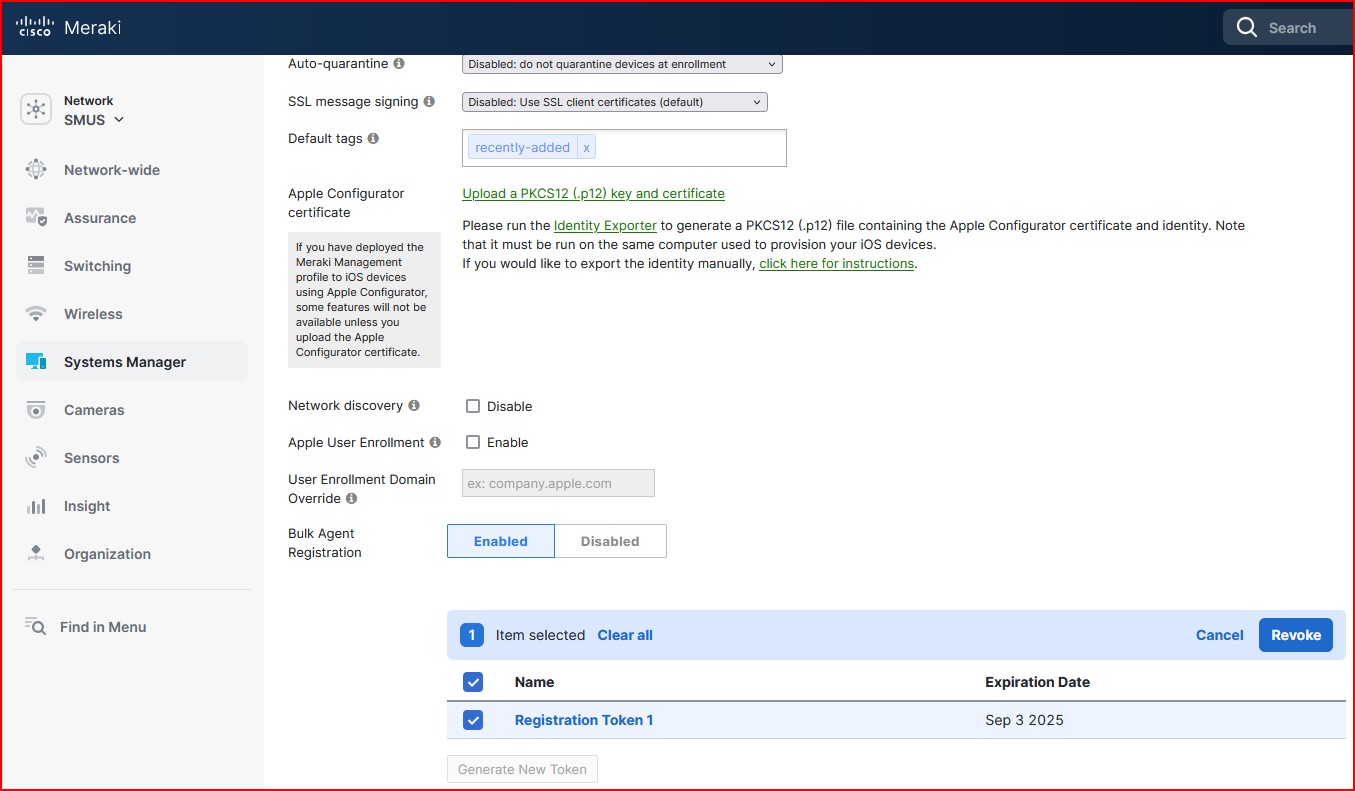Viewport: 1355px width, 791px height.
Task: Click the Network hub icon
Action: click(36, 110)
